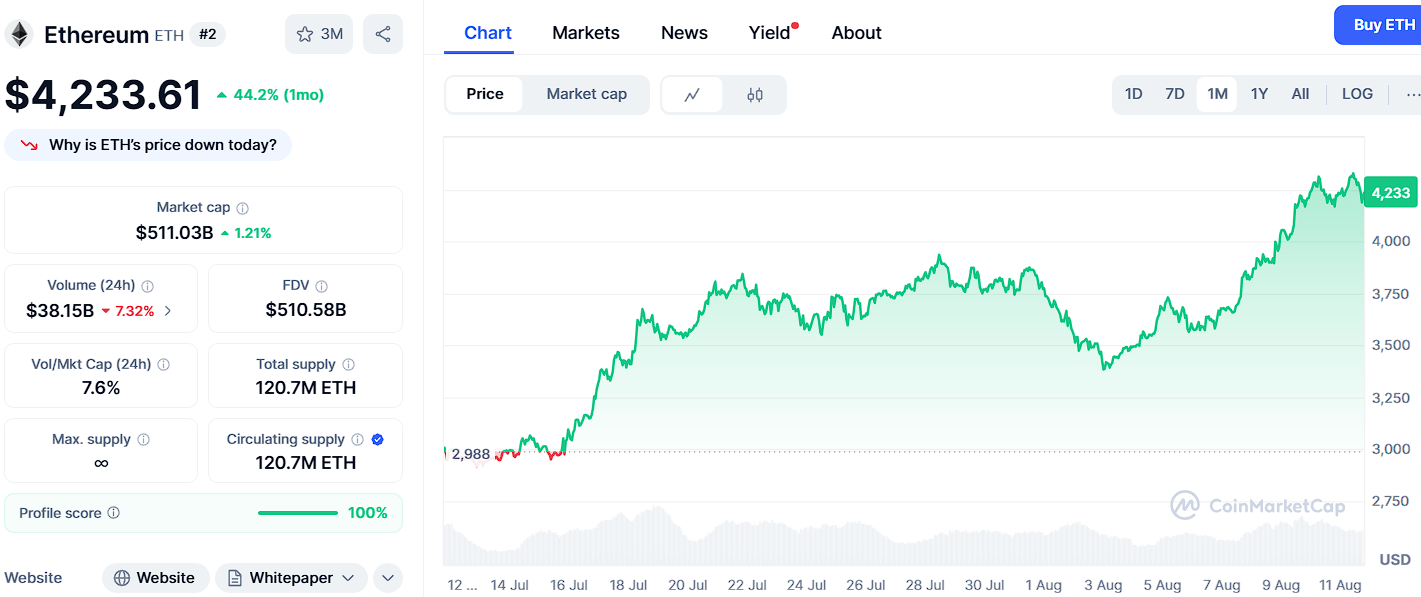Click the blue verified badge on Circulating supply

[x=377, y=440]
